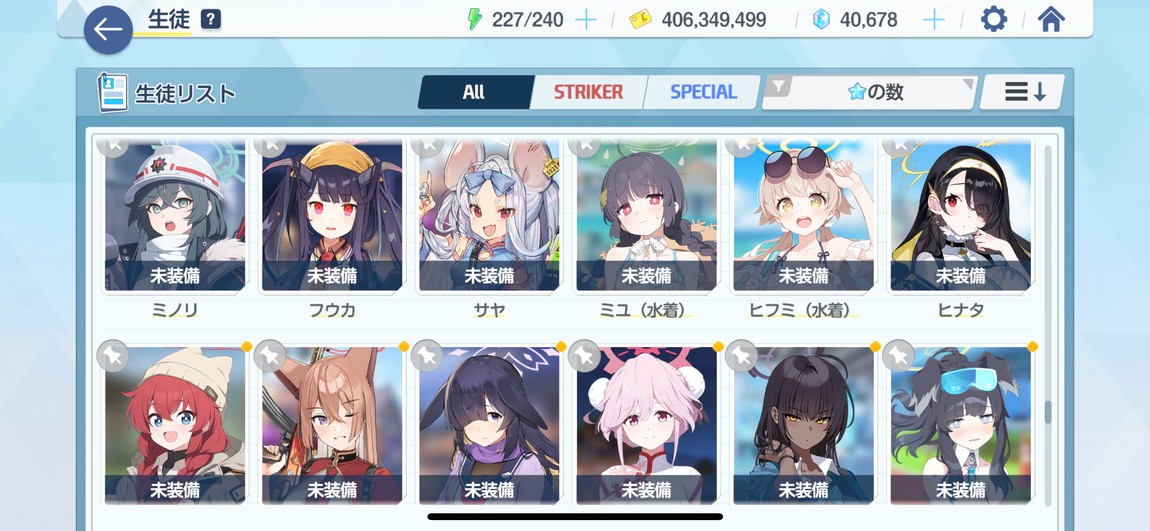Open the filter funnel icon
The image size is (1150, 531).
click(x=779, y=87)
